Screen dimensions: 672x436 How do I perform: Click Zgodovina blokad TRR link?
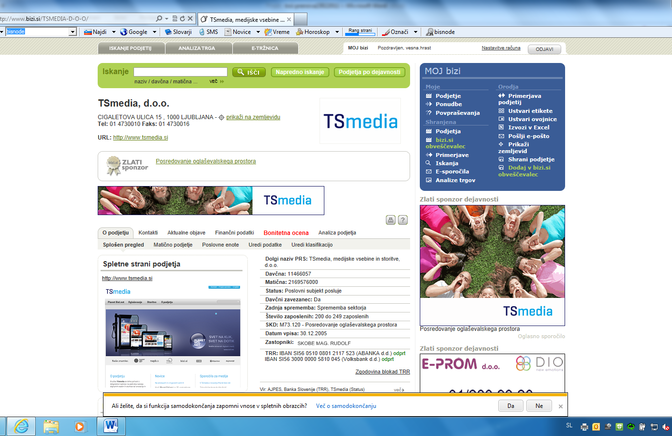coord(382,372)
